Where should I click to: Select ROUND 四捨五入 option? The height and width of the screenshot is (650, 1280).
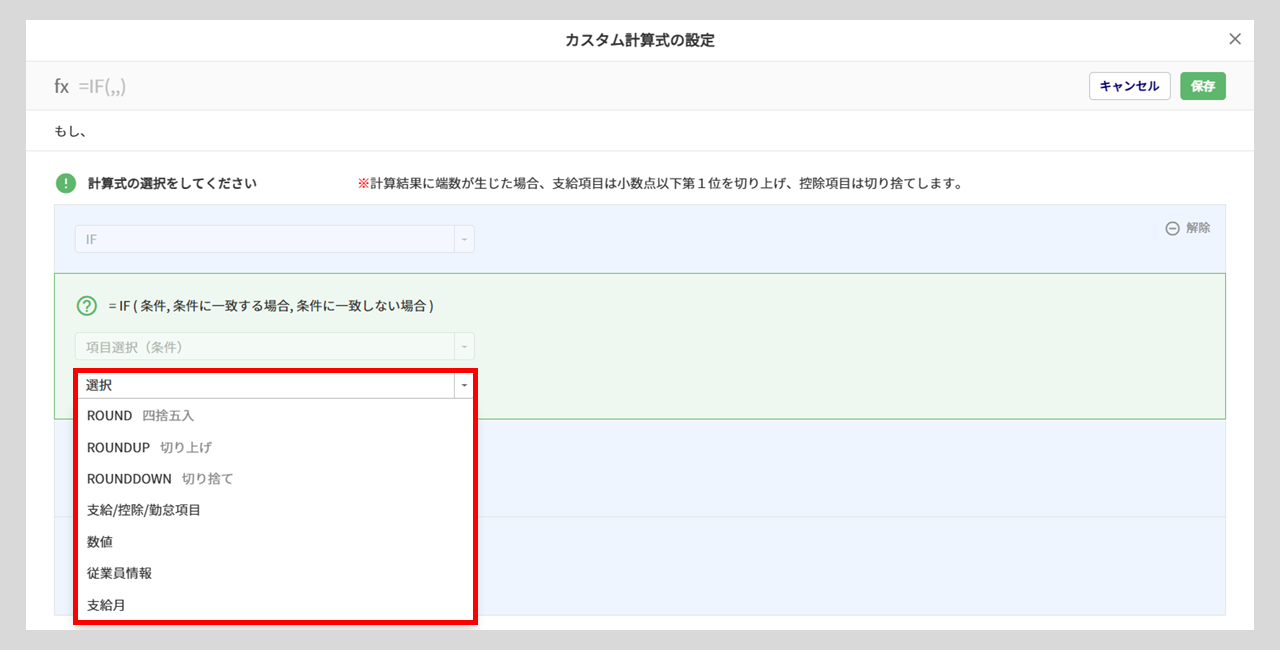point(275,415)
